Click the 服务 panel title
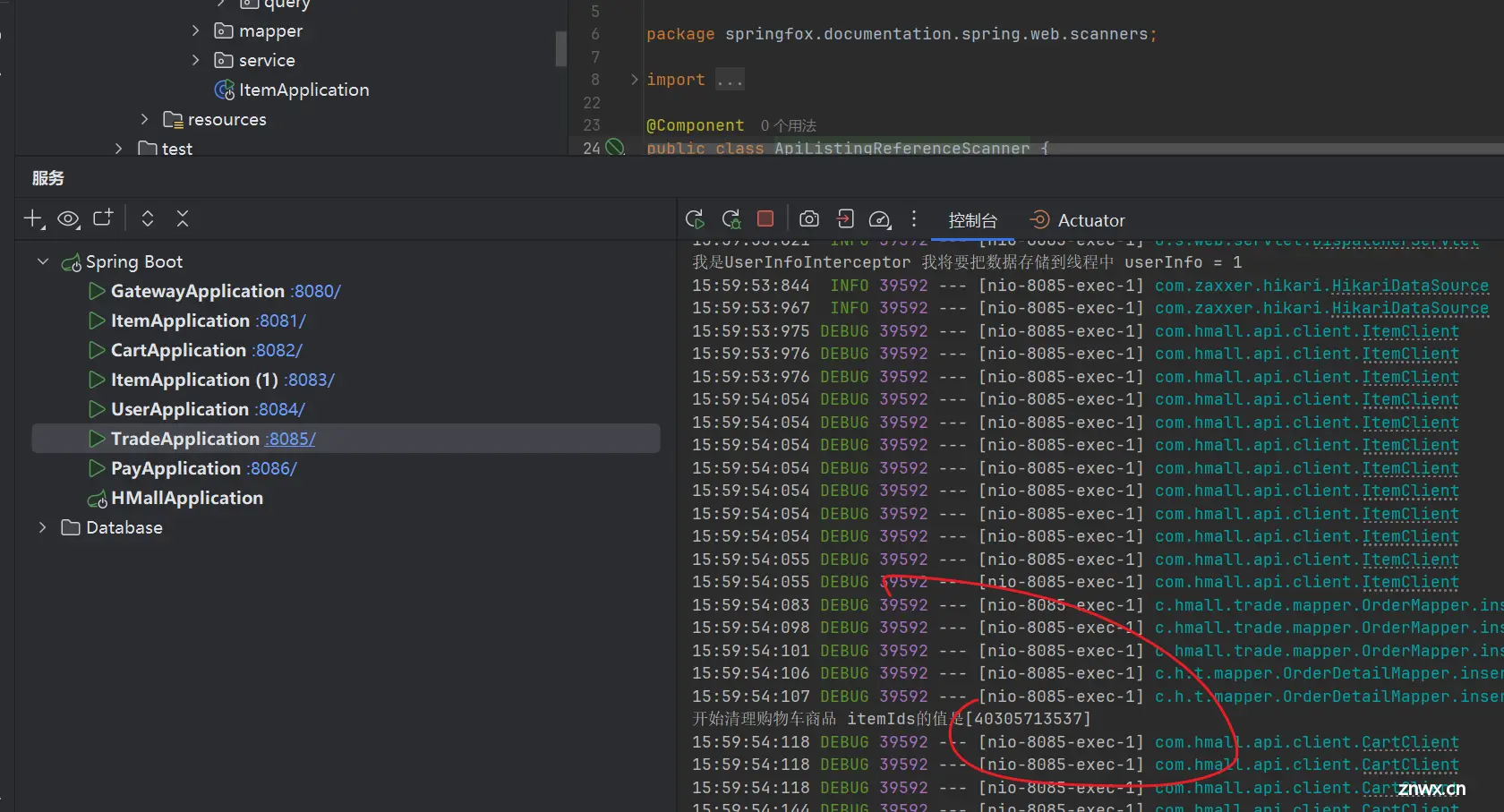This screenshot has width=1504, height=812. click(48, 178)
